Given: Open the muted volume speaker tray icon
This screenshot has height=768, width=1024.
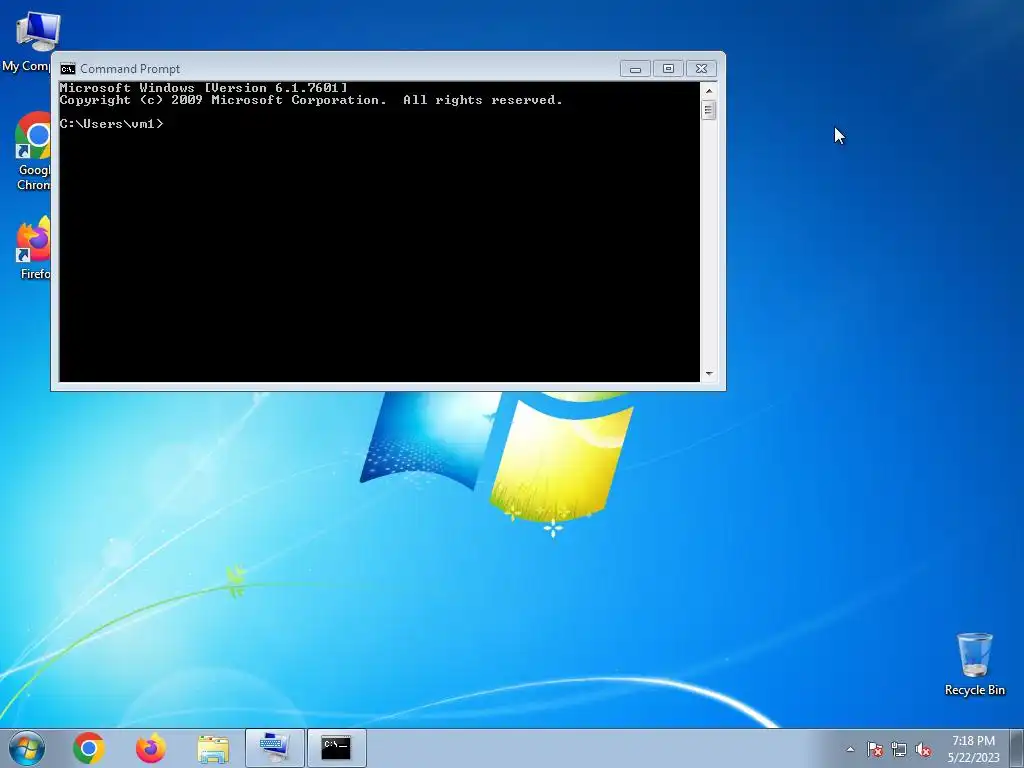Looking at the screenshot, I should [923, 749].
